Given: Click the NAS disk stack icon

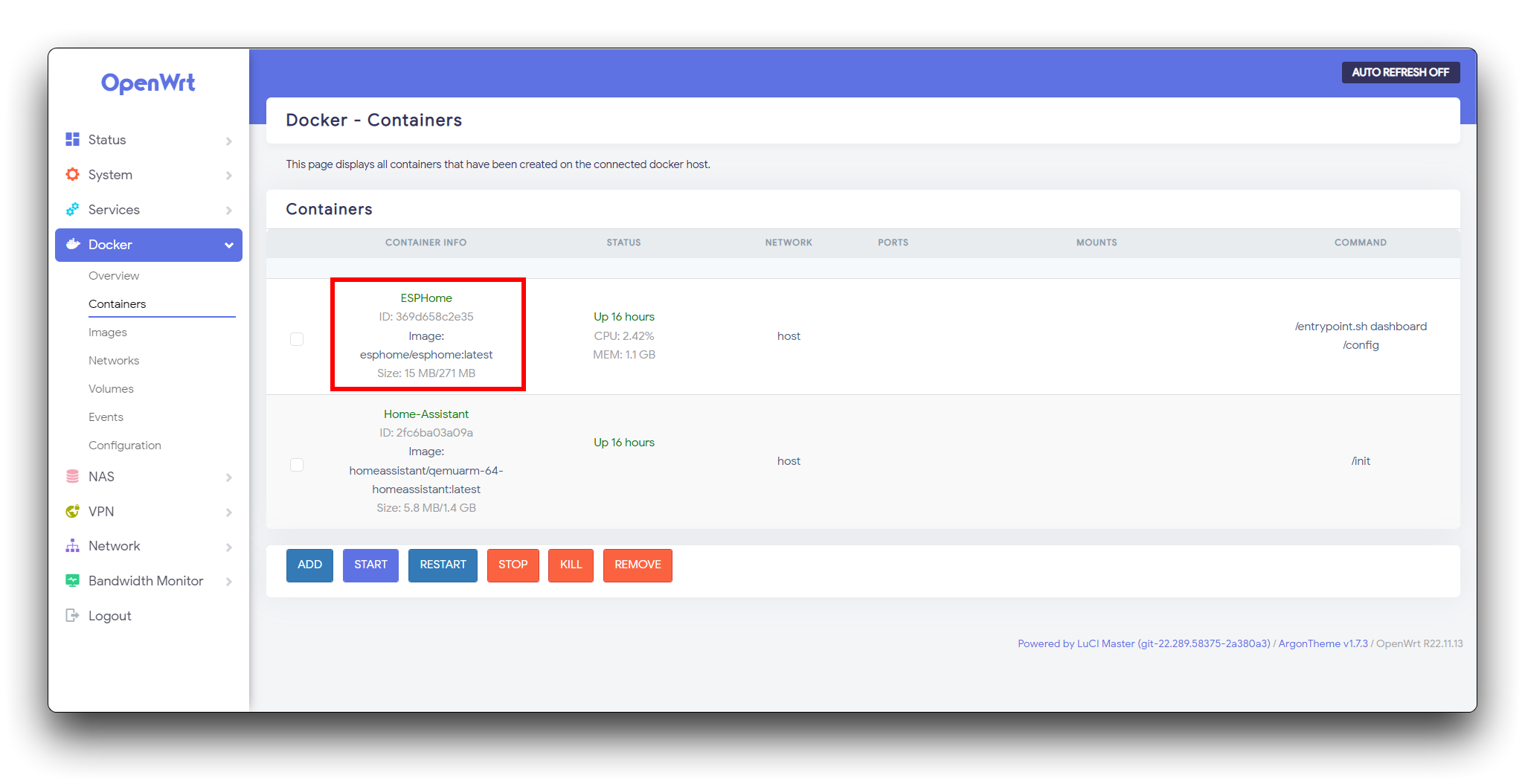Looking at the screenshot, I should click(72, 476).
